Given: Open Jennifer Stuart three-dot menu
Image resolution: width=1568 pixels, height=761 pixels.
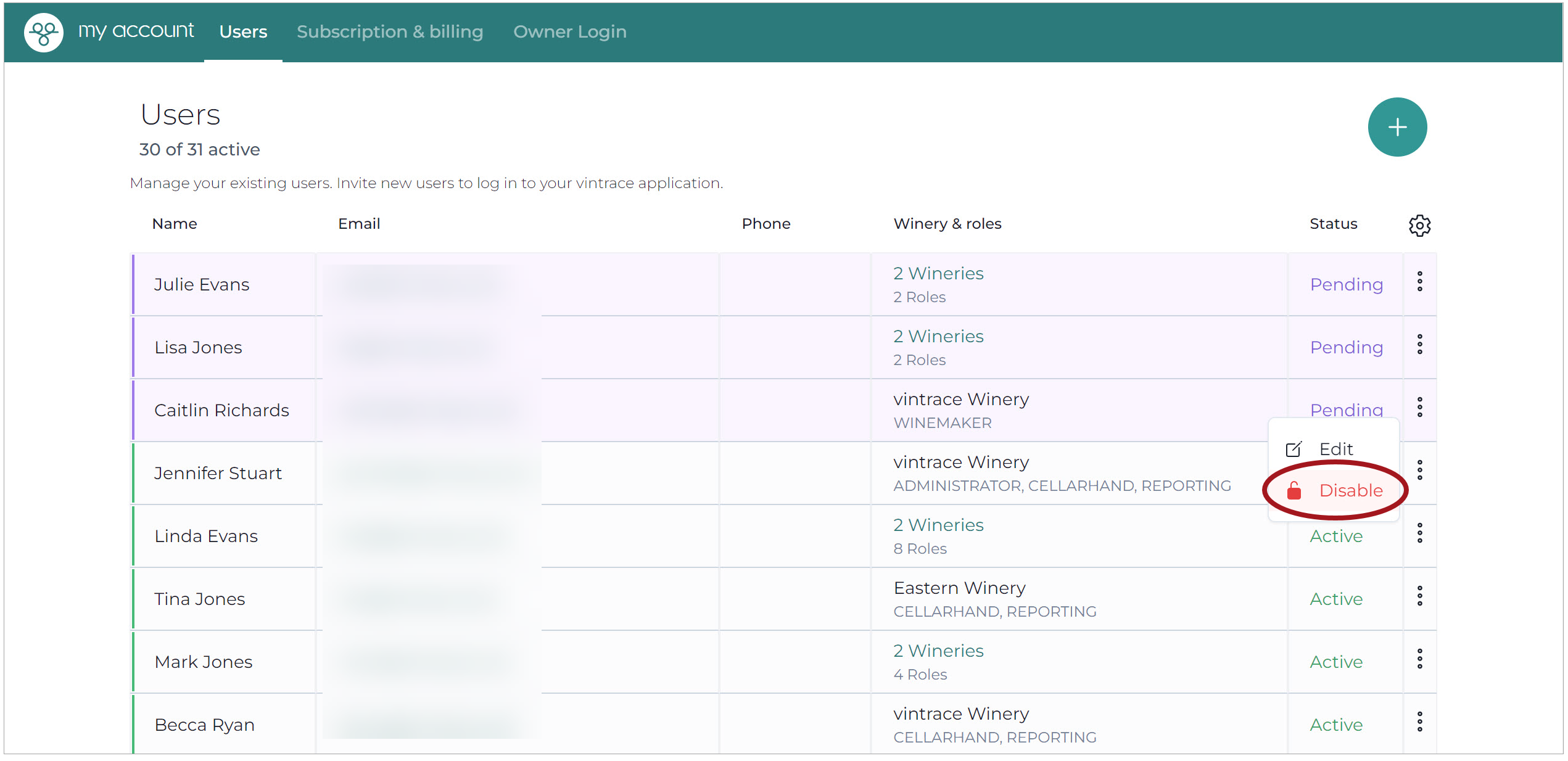Looking at the screenshot, I should click(x=1419, y=471).
